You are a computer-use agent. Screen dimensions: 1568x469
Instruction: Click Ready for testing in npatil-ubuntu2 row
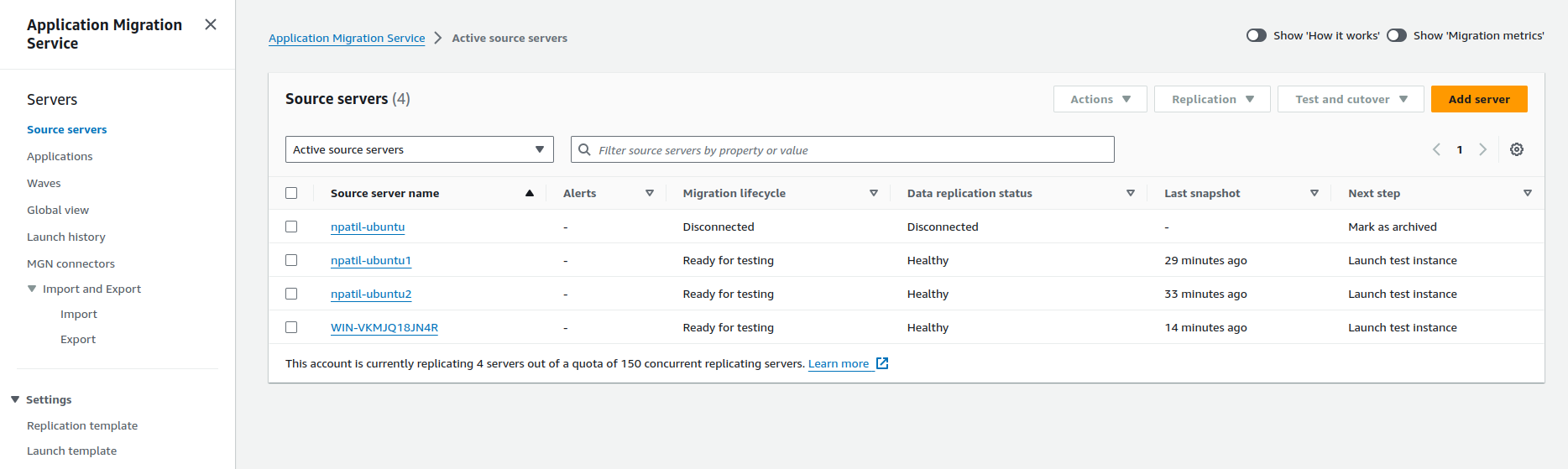click(x=729, y=294)
